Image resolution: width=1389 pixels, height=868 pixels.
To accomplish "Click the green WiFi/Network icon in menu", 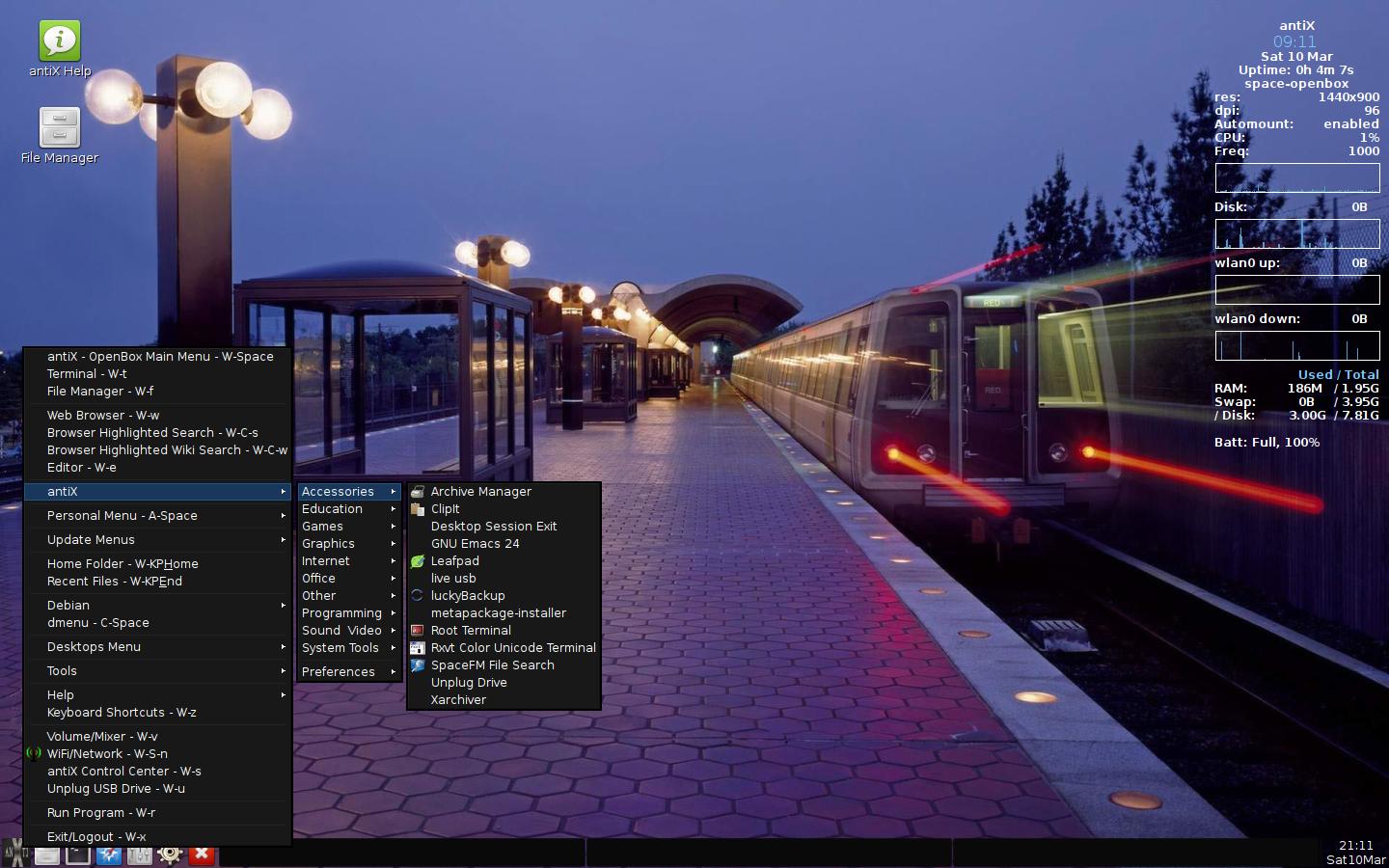I will pyautogui.click(x=35, y=754).
